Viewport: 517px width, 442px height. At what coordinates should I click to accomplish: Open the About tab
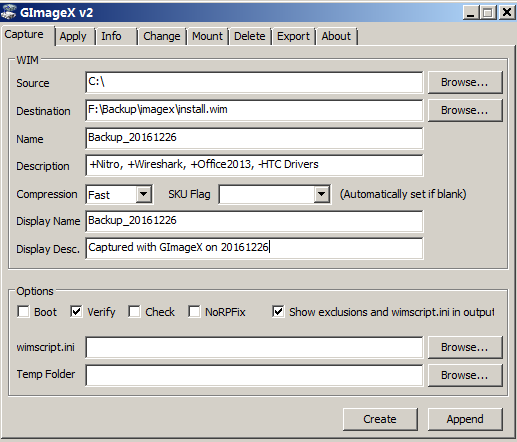coord(336,36)
